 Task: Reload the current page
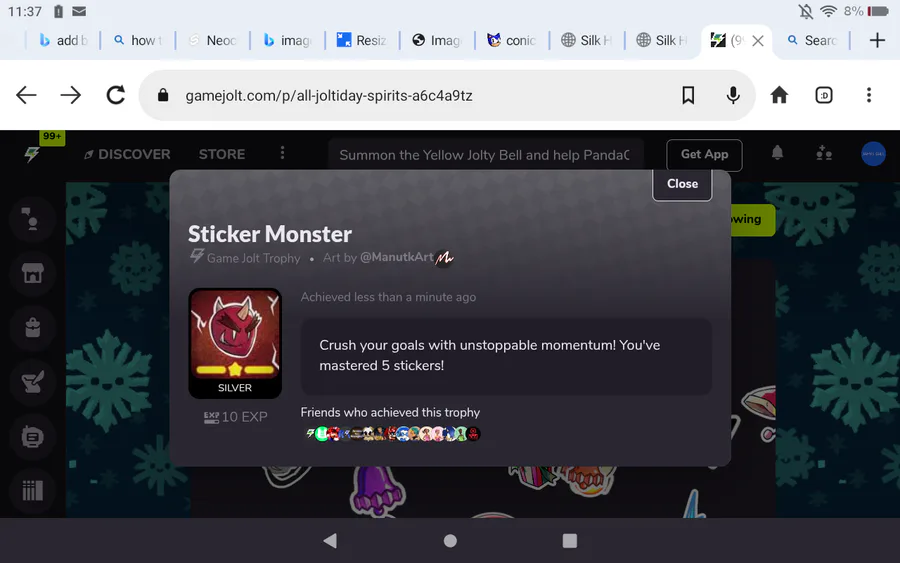pos(115,95)
